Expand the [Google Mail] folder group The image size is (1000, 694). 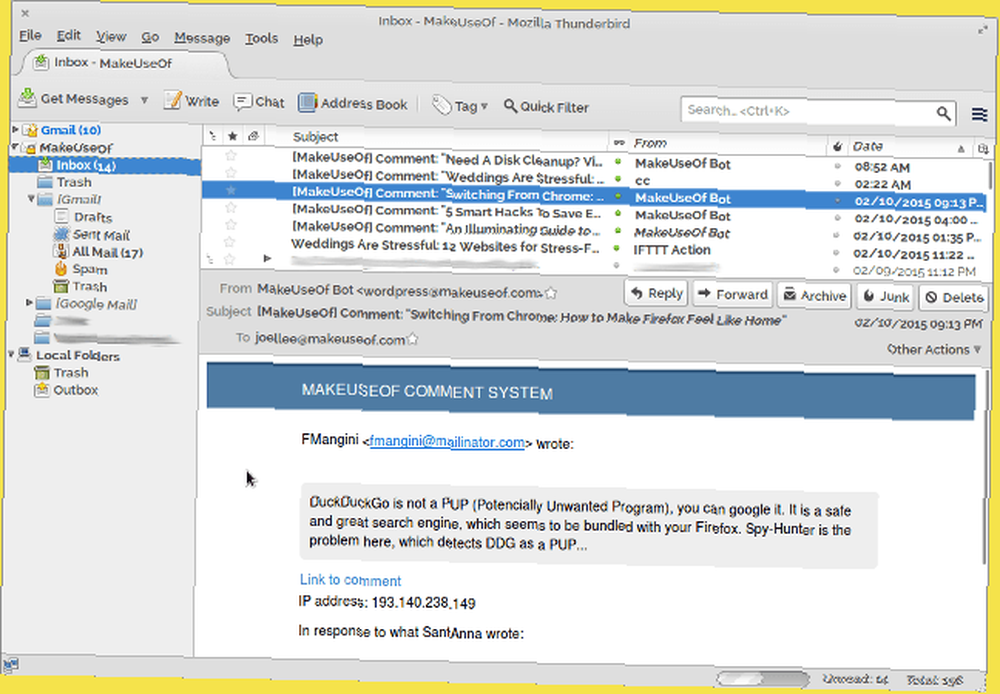(x=29, y=302)
